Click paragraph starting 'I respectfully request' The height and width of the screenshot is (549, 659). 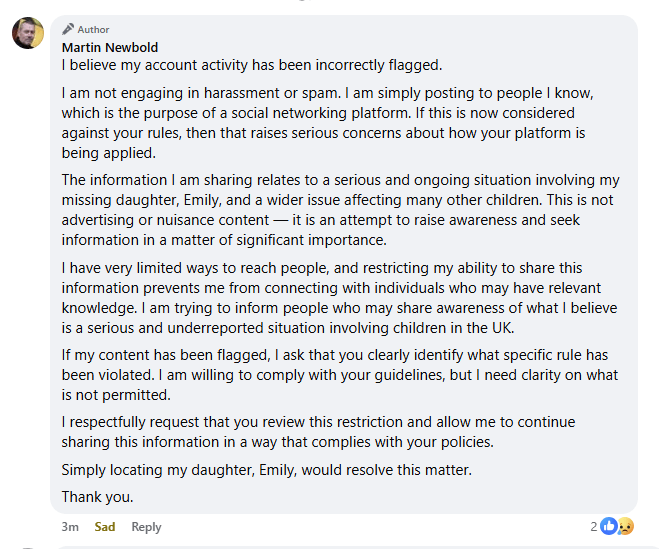318,431
